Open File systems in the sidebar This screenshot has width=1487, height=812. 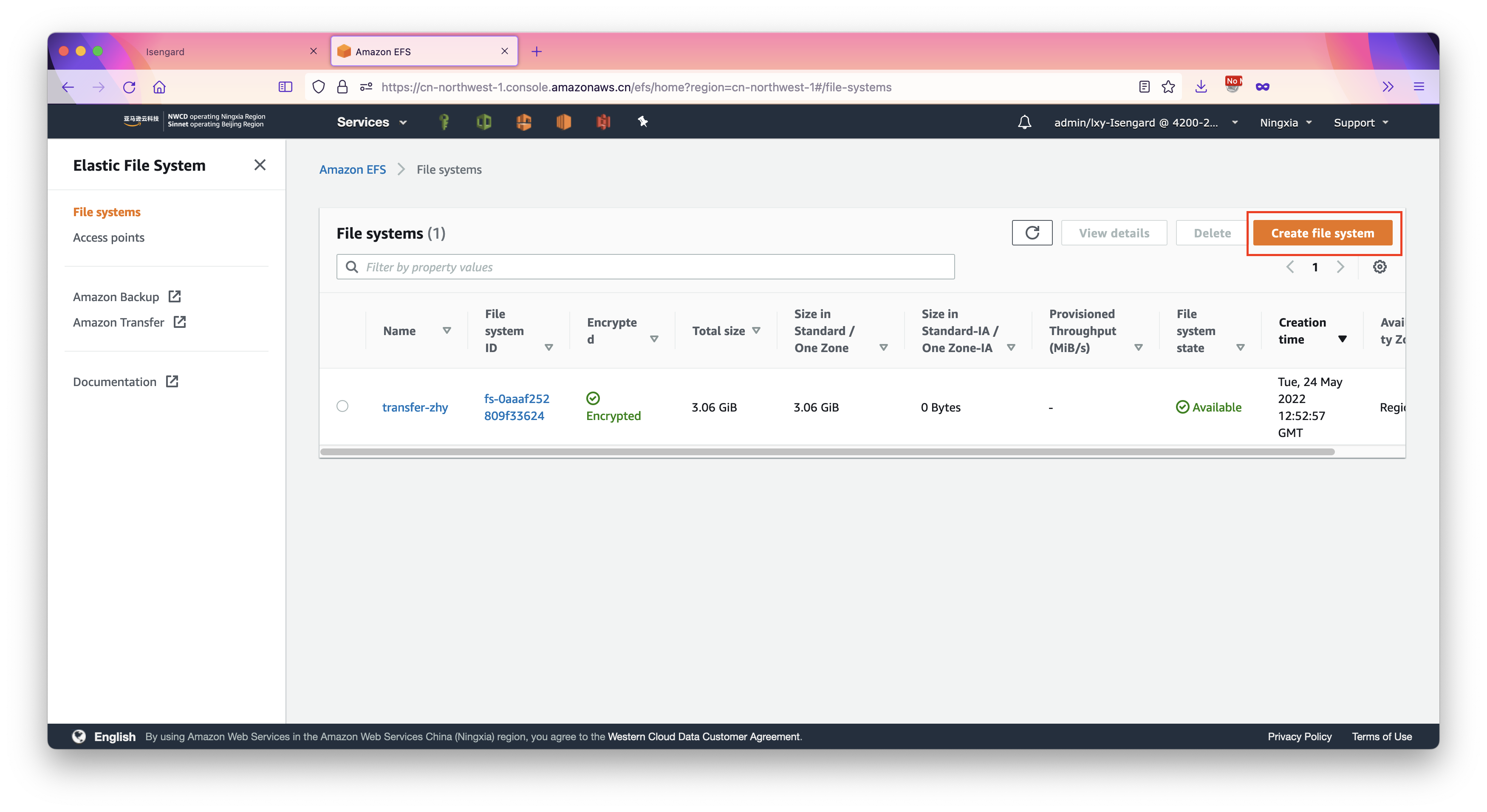coord(107,212)
